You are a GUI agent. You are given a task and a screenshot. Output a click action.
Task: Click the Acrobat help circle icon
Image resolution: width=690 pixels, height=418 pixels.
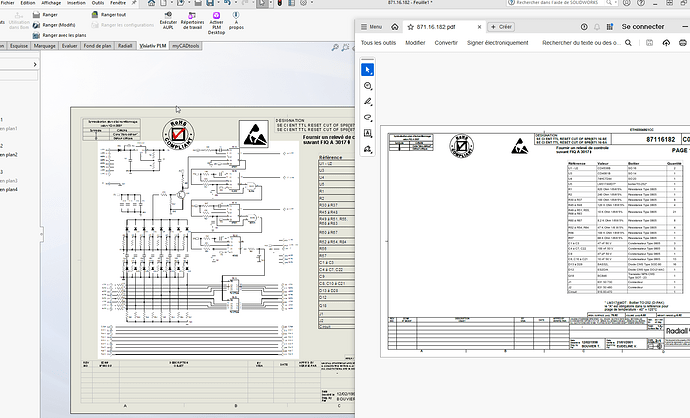point(584,27)
